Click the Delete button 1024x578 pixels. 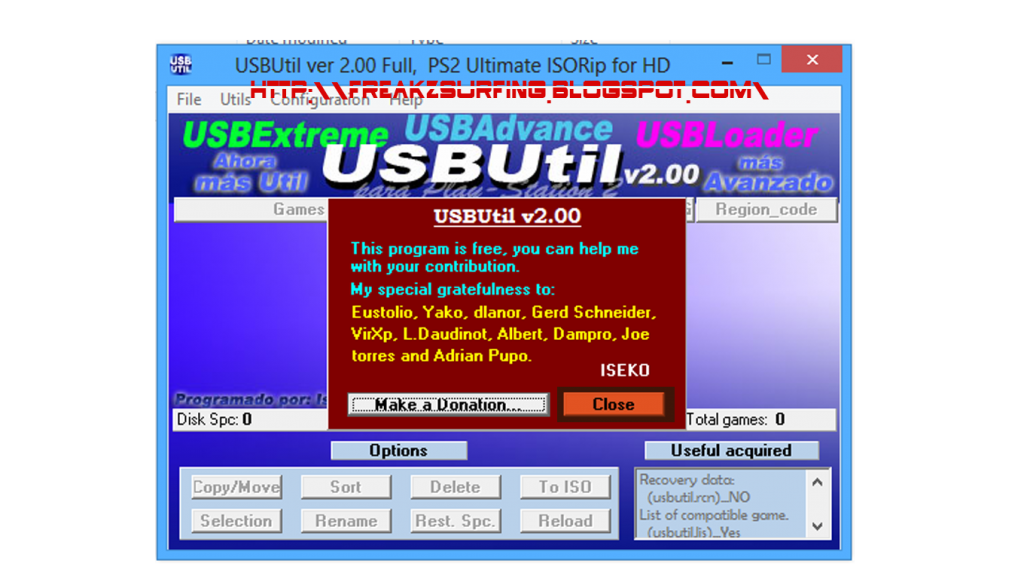pyautogui.click(x=455, y=487)
